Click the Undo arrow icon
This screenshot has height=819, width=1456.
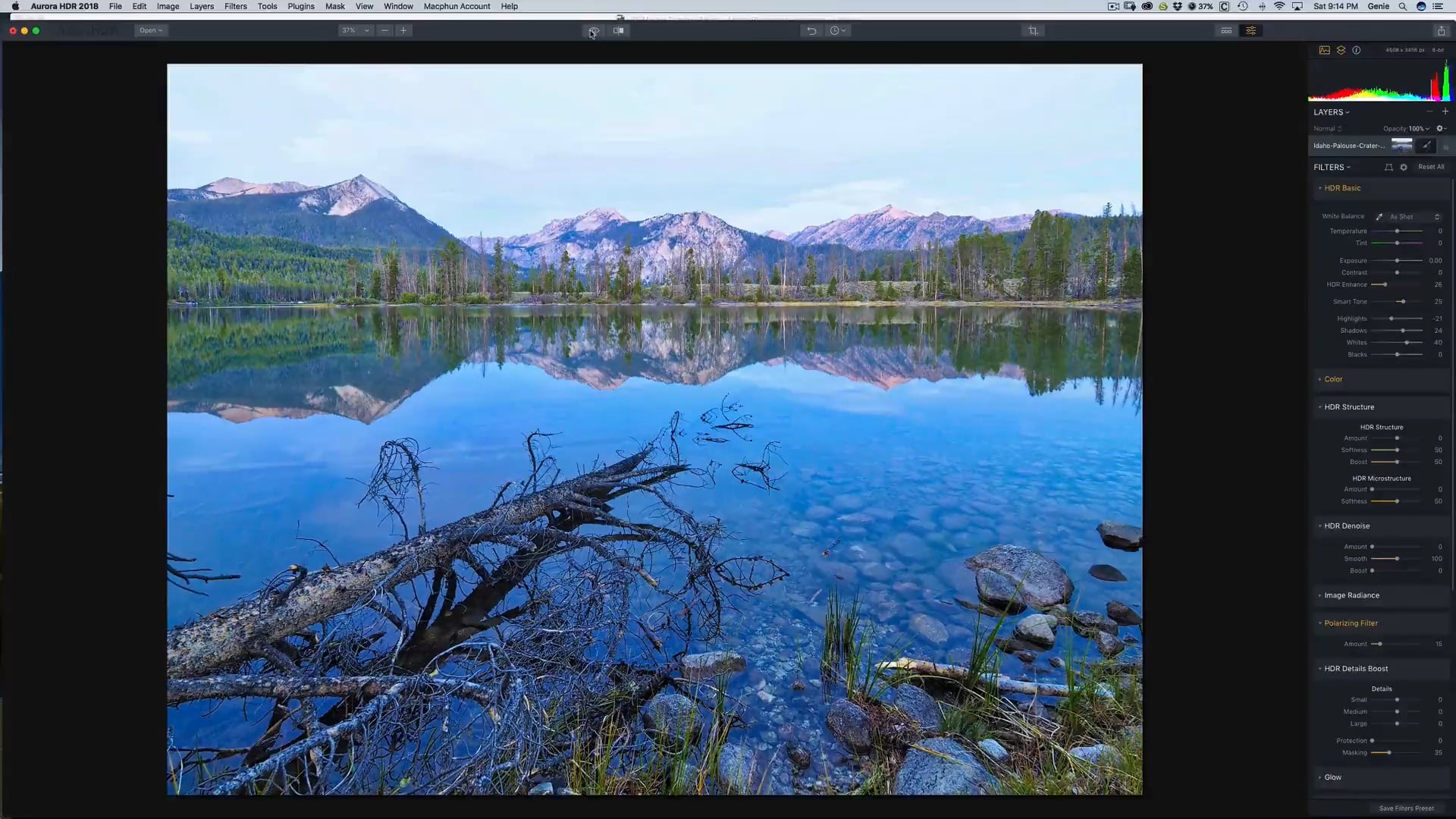coord(811,30)
